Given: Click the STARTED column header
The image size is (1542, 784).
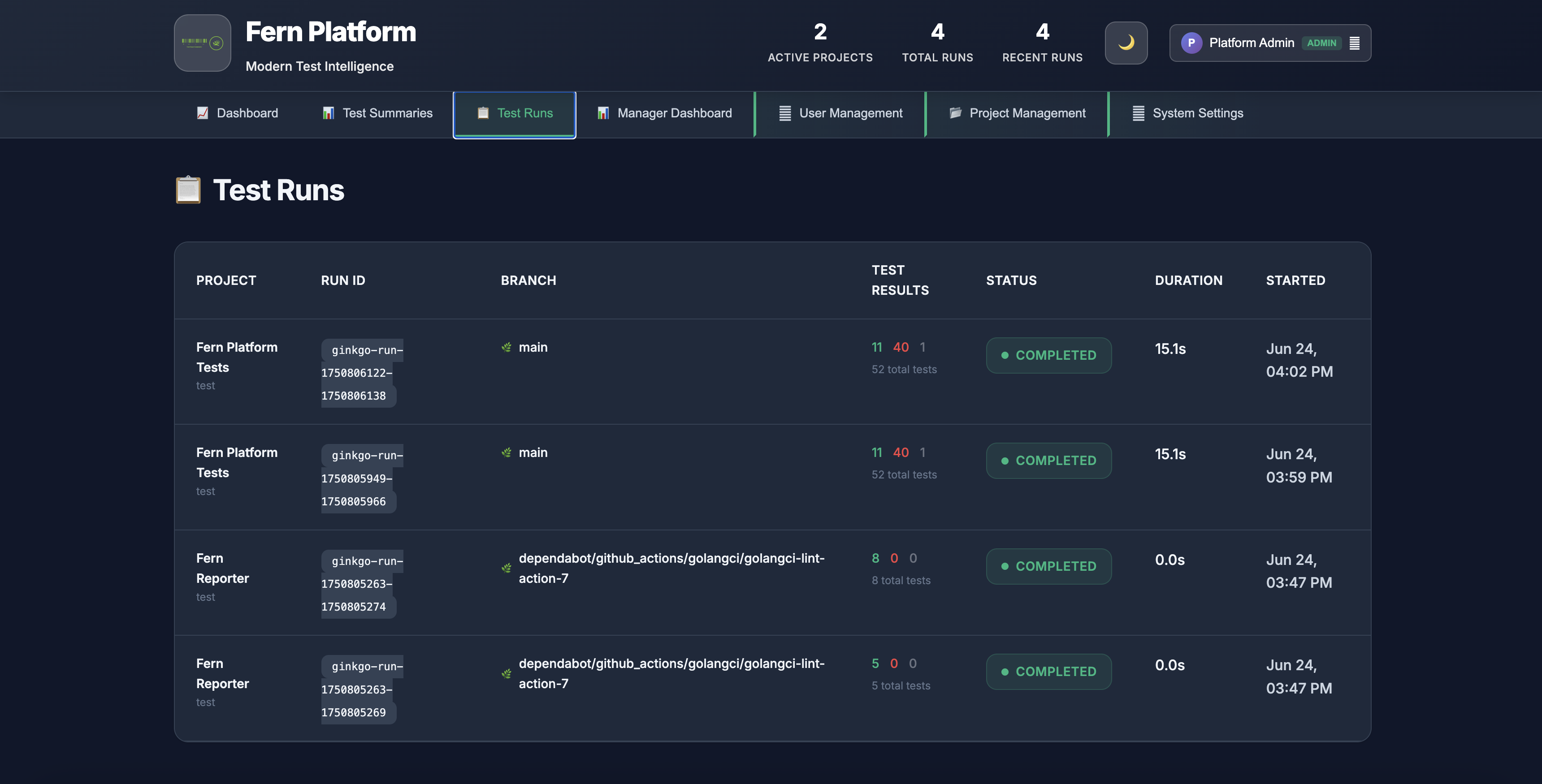Looking at the screenshot, I should pyautogui.click(x=1295, y=280).
